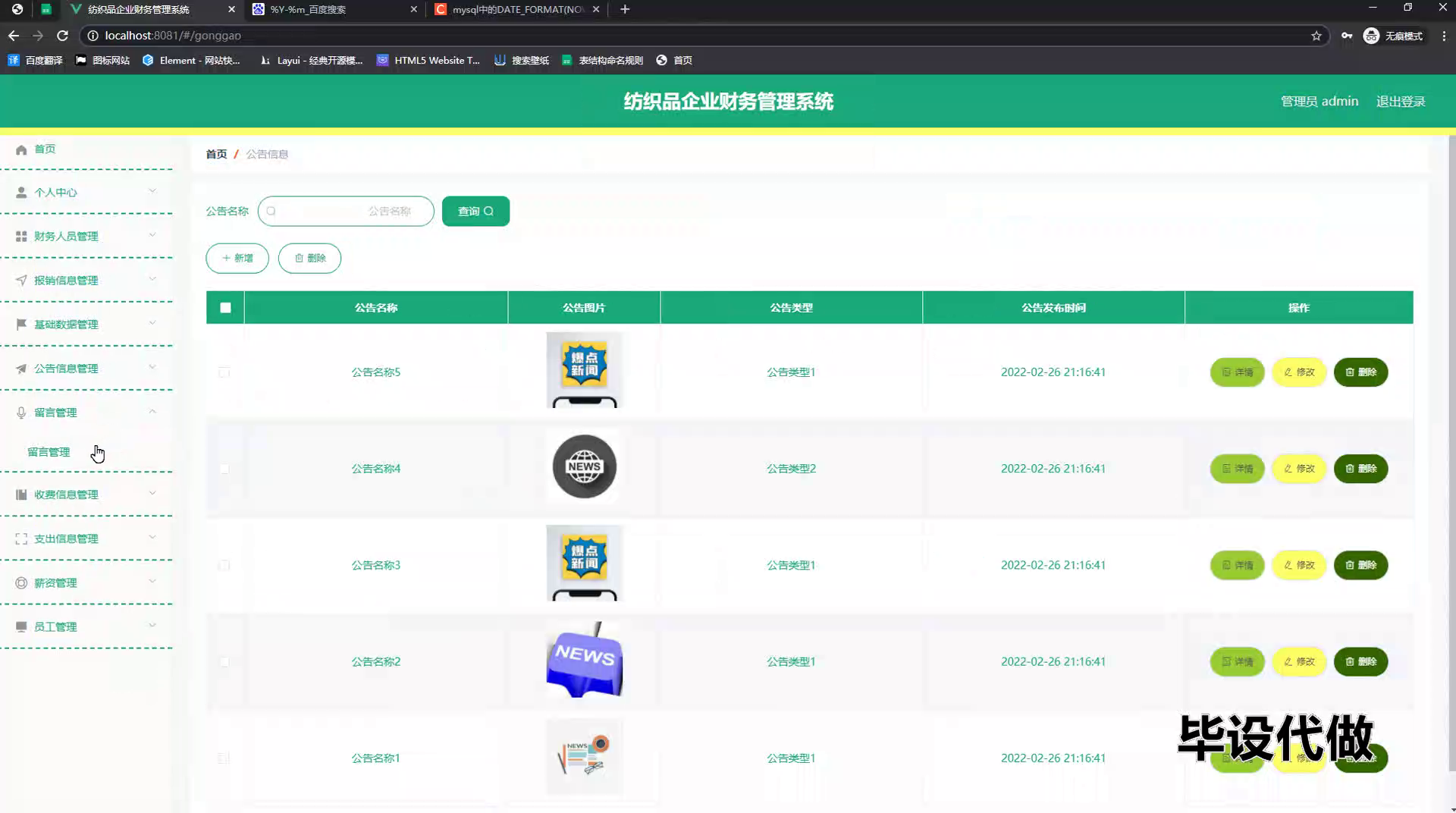Expand the 报销信息管理 menu chevron

[152, 279]
